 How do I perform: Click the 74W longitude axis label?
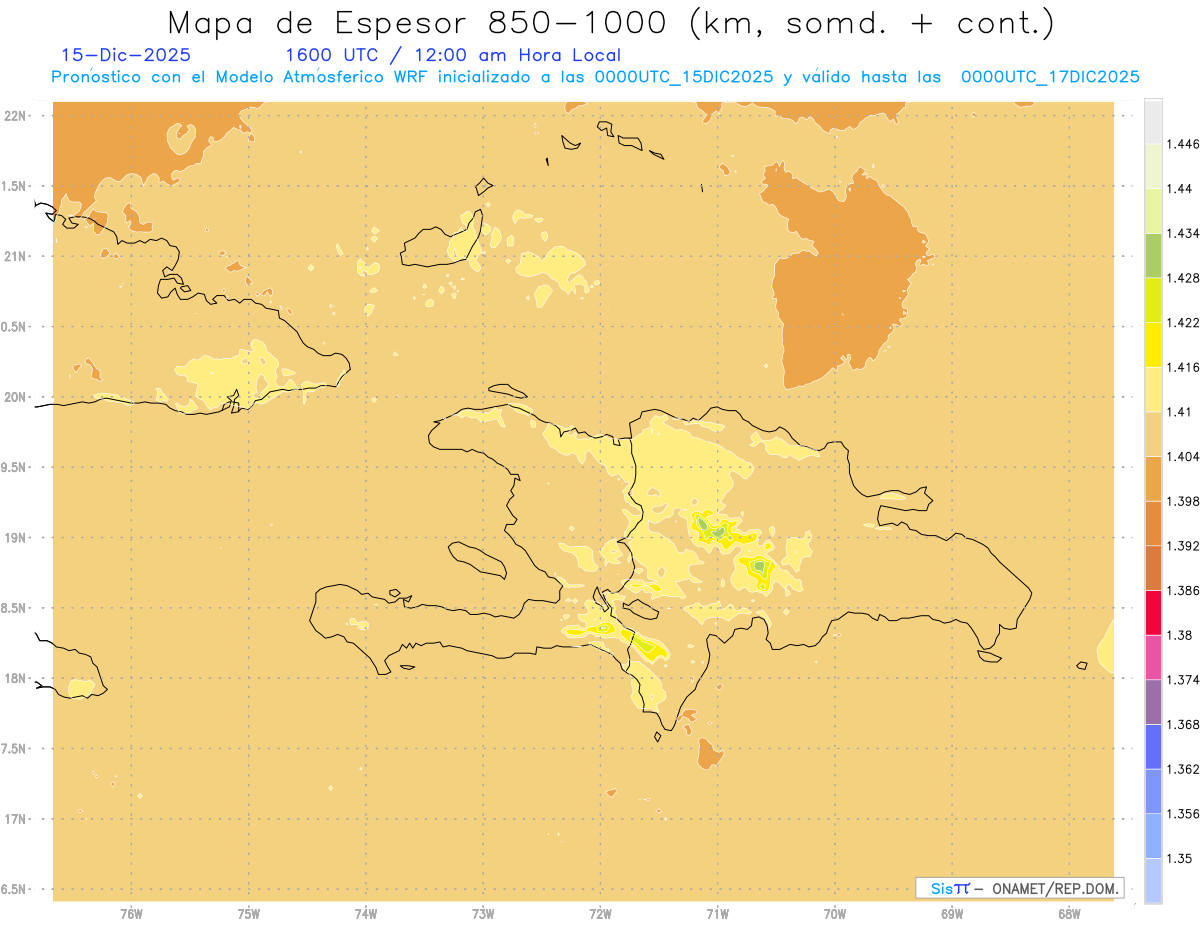pyautogui.click(x=365, y=914)
